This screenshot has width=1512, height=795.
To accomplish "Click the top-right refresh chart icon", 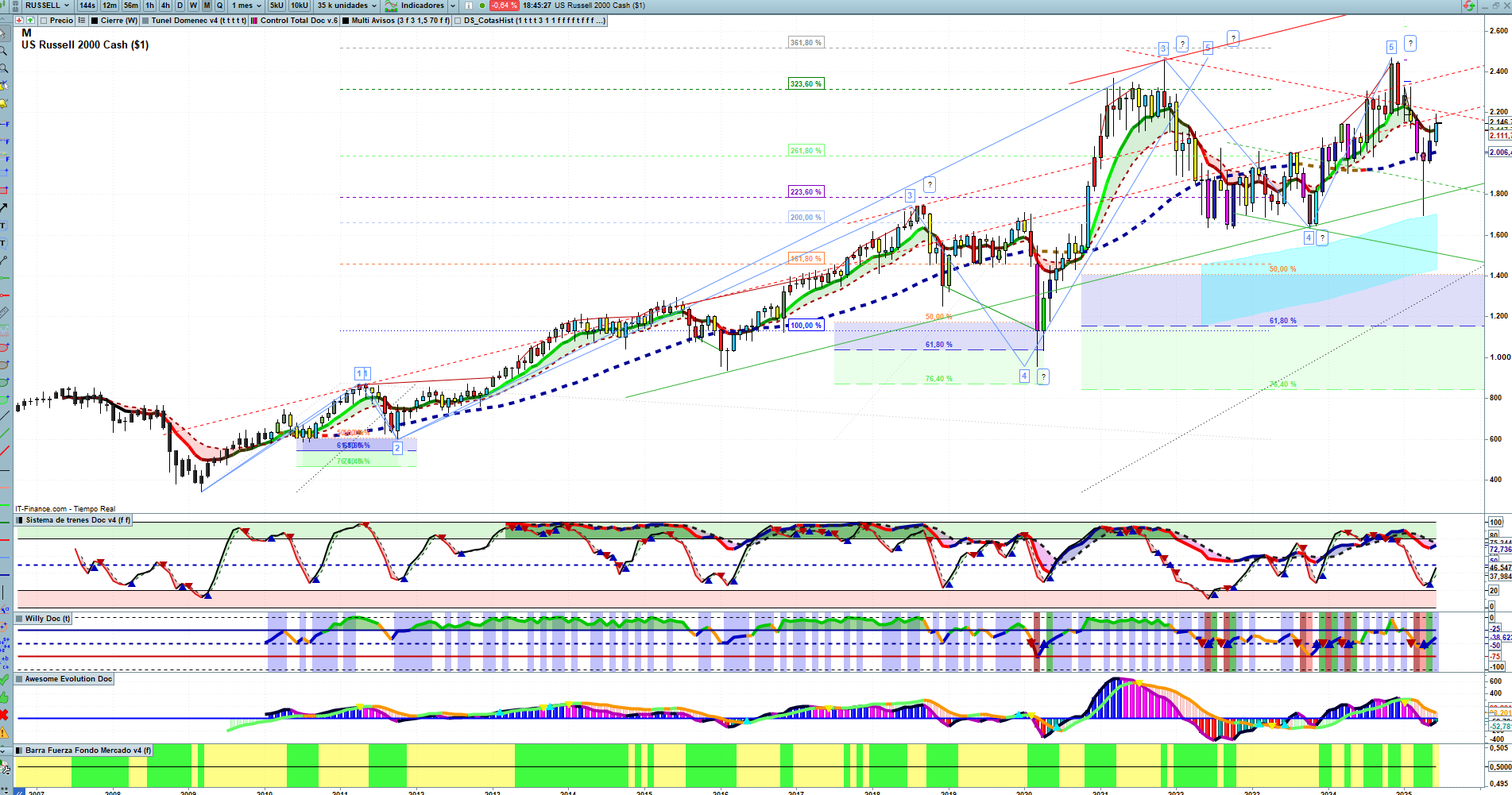I will (x=1470, y=6).
